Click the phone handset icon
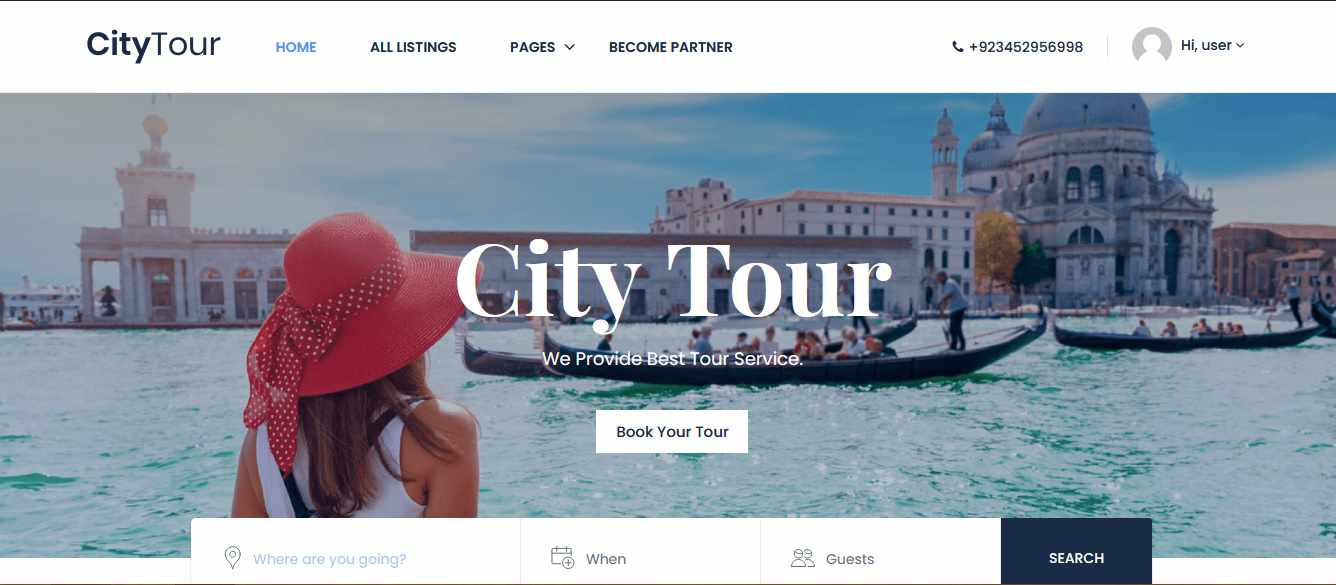The image size is (1336, 585). click(x=958, y=47)
